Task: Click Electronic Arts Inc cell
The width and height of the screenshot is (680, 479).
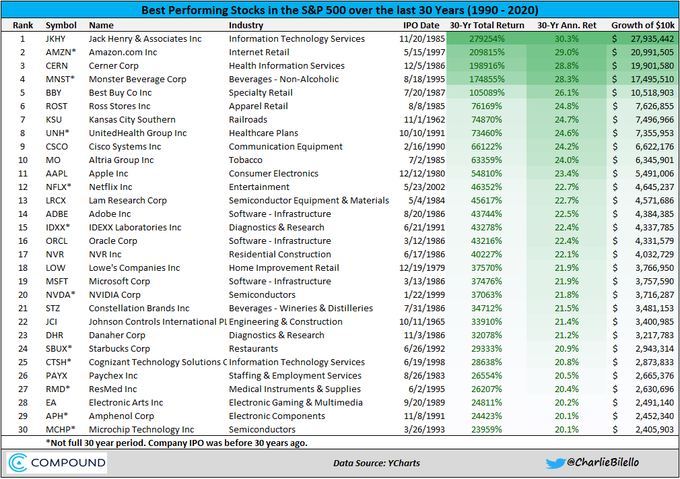Action: pyautogui.click(x=126, y=402)
